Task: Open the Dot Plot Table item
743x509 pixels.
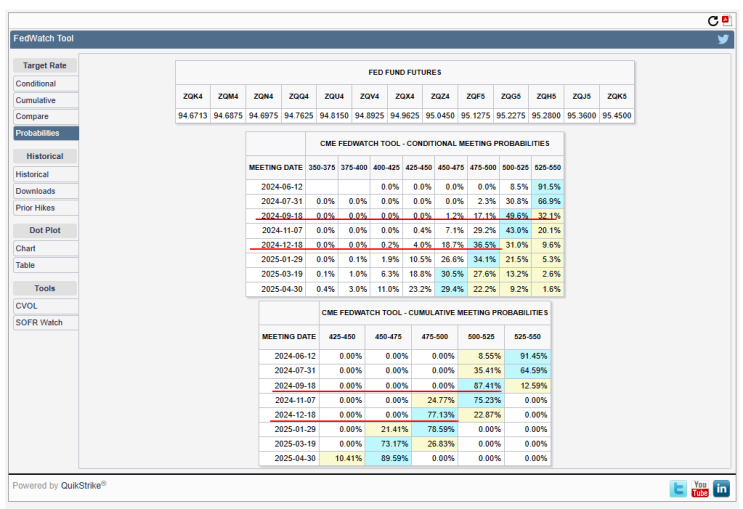Action: click(x=46, y=265)
